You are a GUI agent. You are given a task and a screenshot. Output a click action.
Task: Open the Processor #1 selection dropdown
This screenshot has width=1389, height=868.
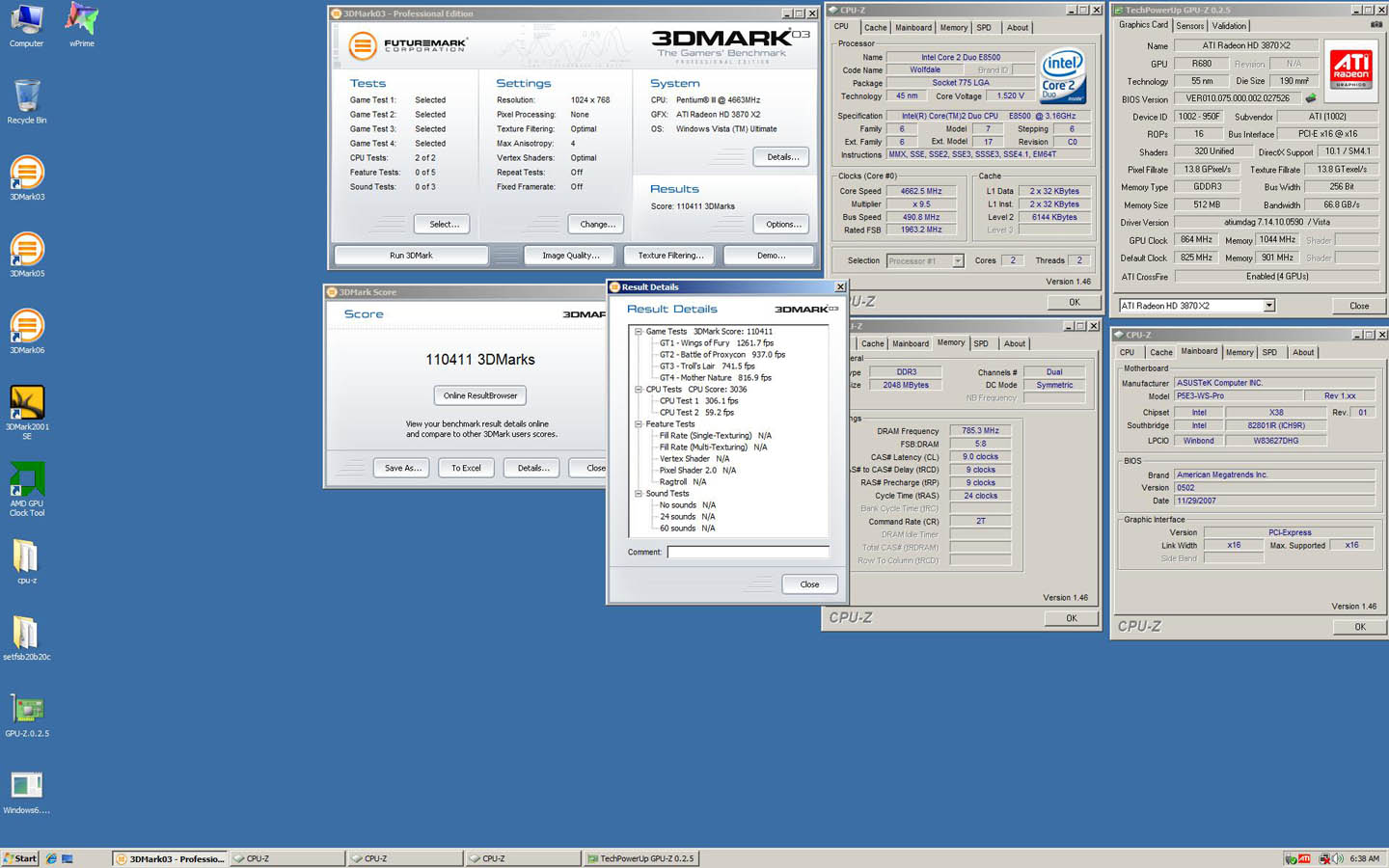pyautogui.click(x=958, y=260)
